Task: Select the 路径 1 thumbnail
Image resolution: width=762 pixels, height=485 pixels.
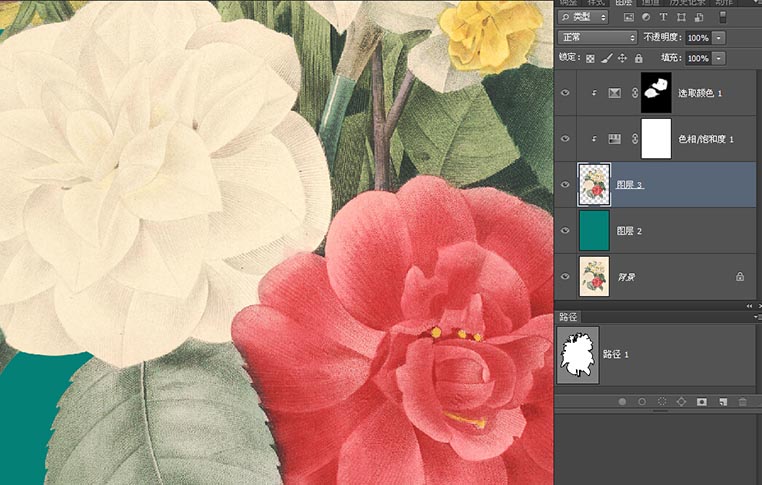Action: pos(578,355)
